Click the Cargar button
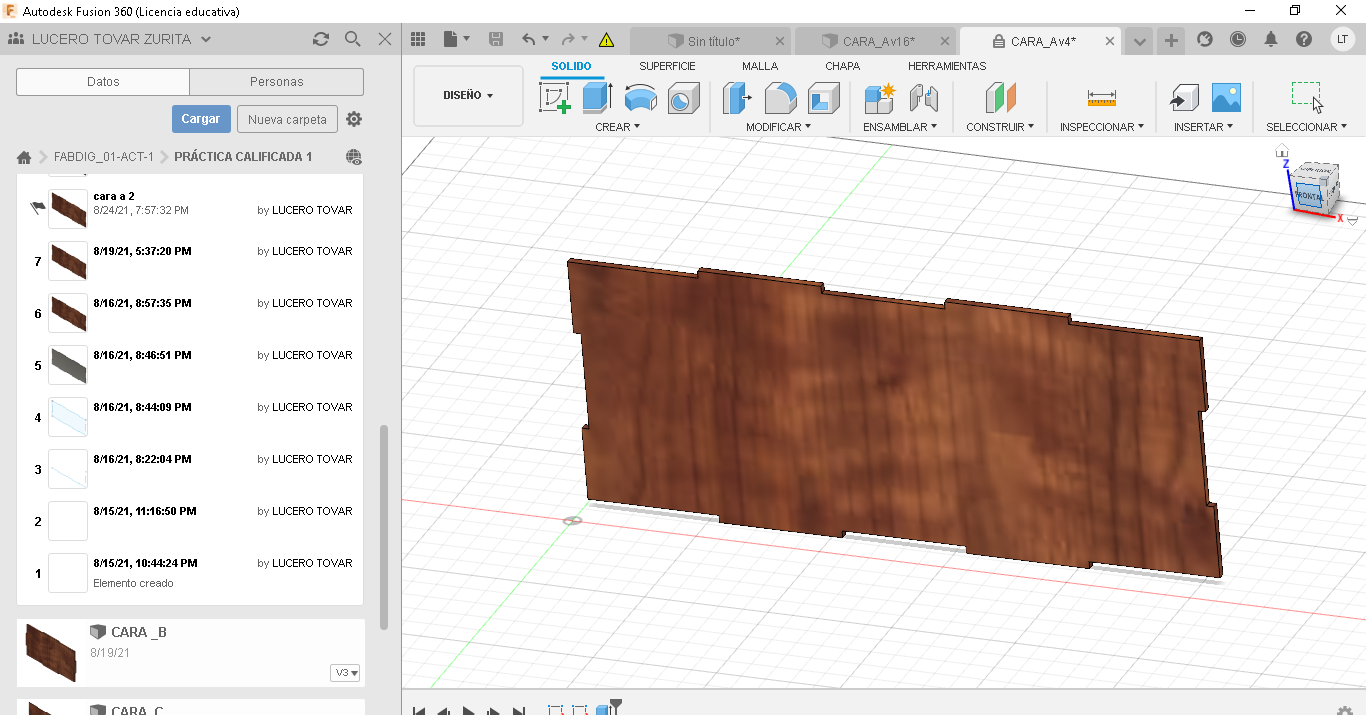The height and width of the screenshot is (715, 1366). (x=201, y=119)
